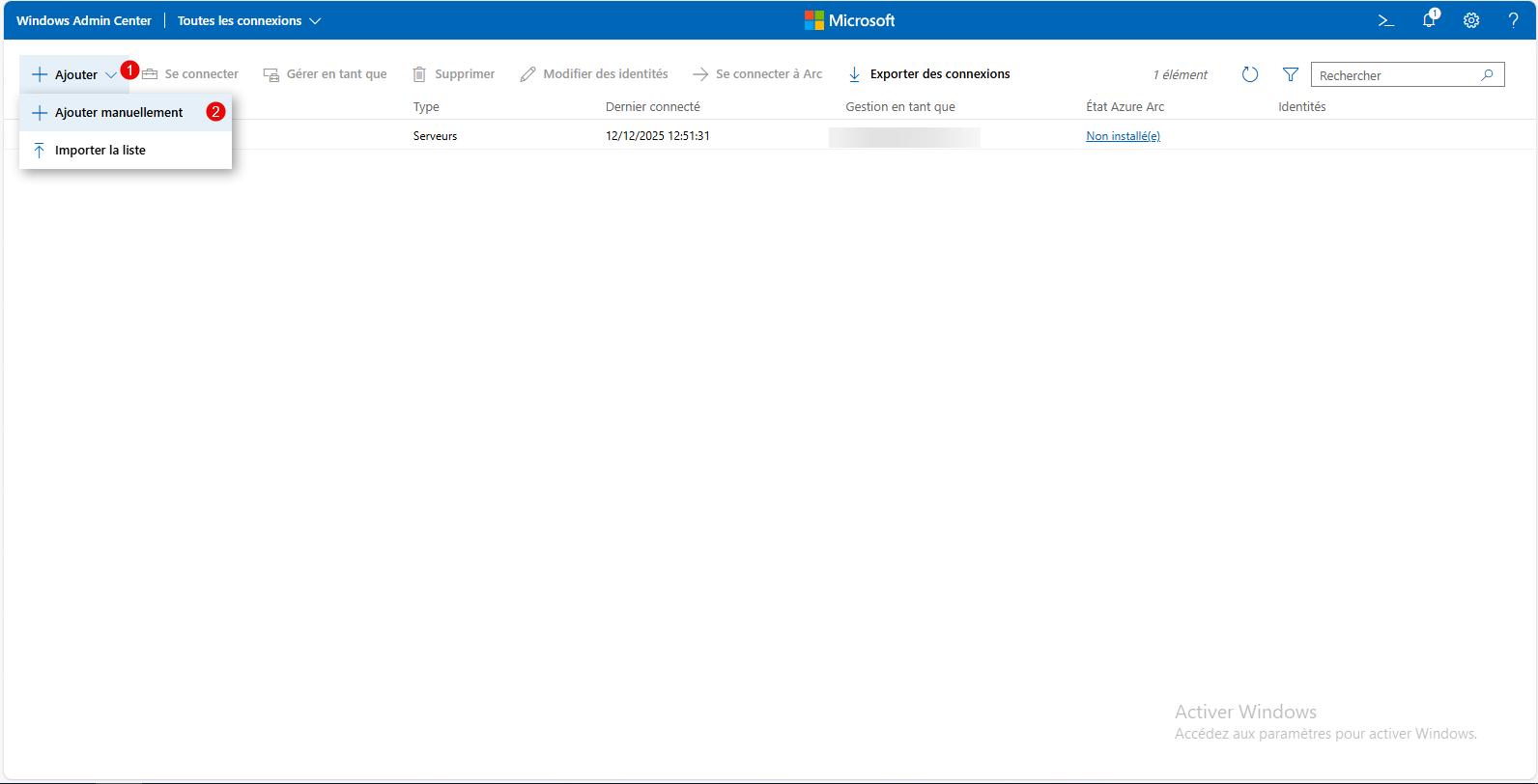Open the Non installé(e) Azure Arc link
Image resolution: width=1538 pixels, height=784 pixels.
pyautogui.click(x=1123, y=136)
